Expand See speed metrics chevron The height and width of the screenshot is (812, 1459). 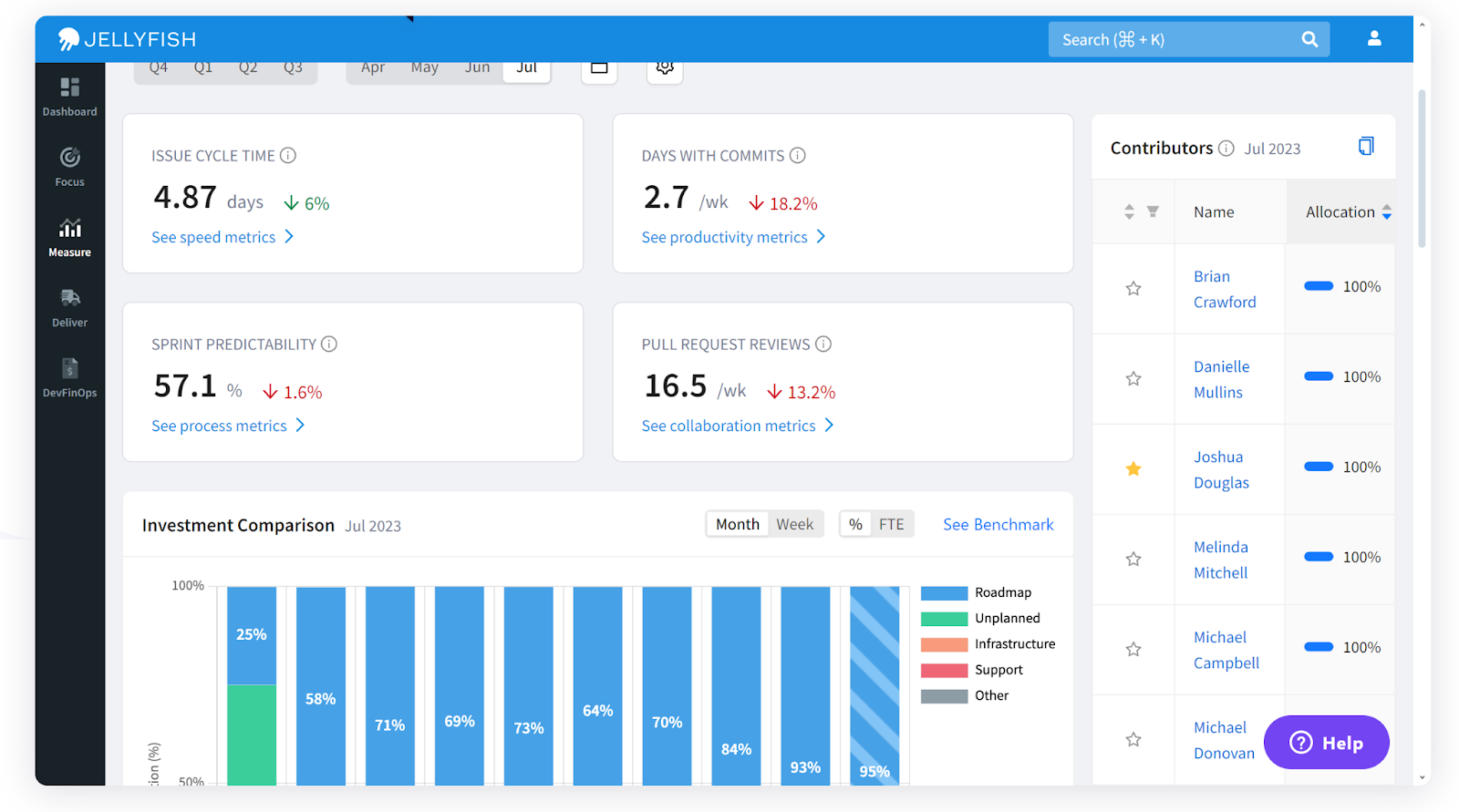point(289,237)
